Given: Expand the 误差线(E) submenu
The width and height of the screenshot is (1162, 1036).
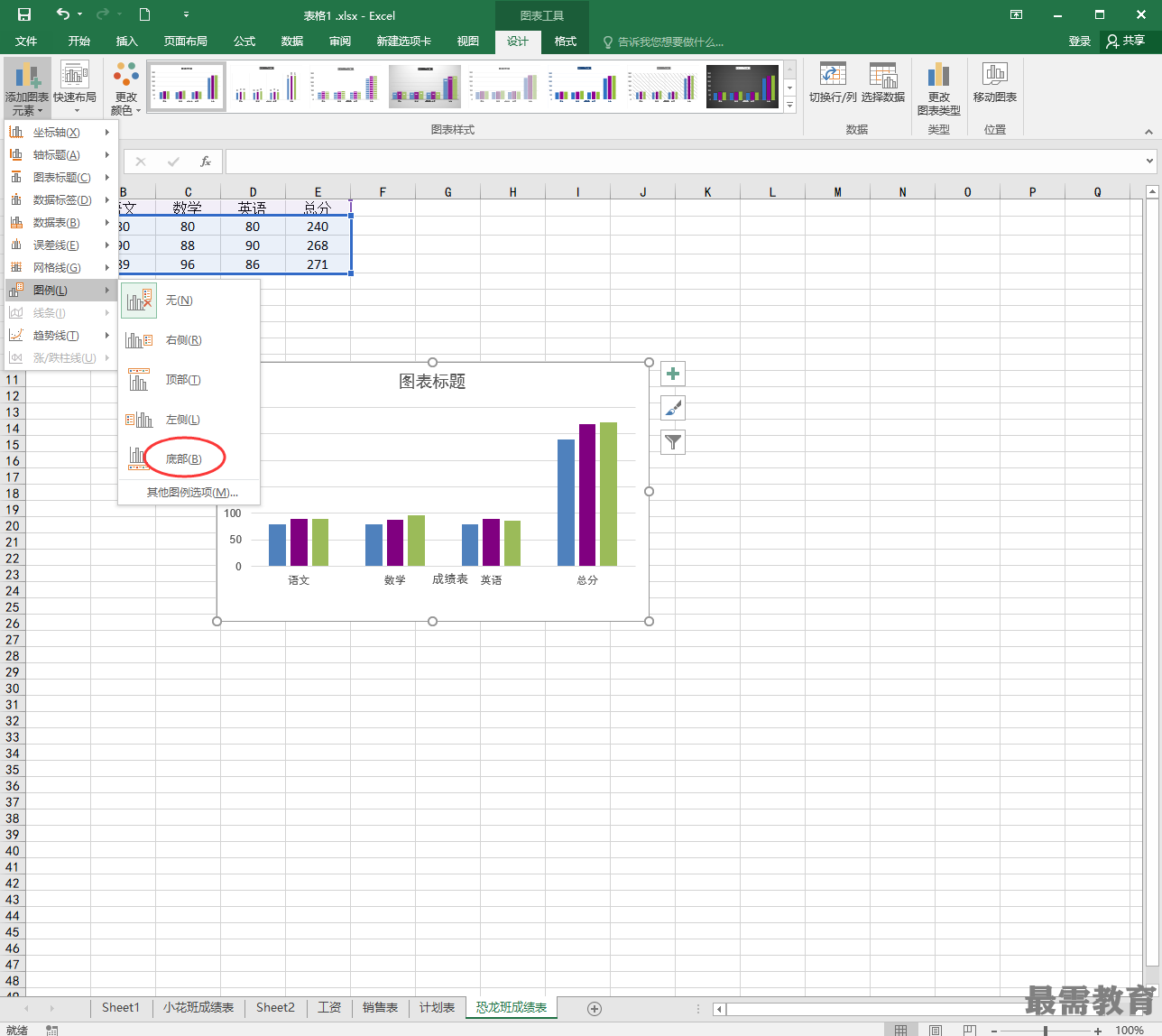Looking at the screenshot, I should [61, 245].
